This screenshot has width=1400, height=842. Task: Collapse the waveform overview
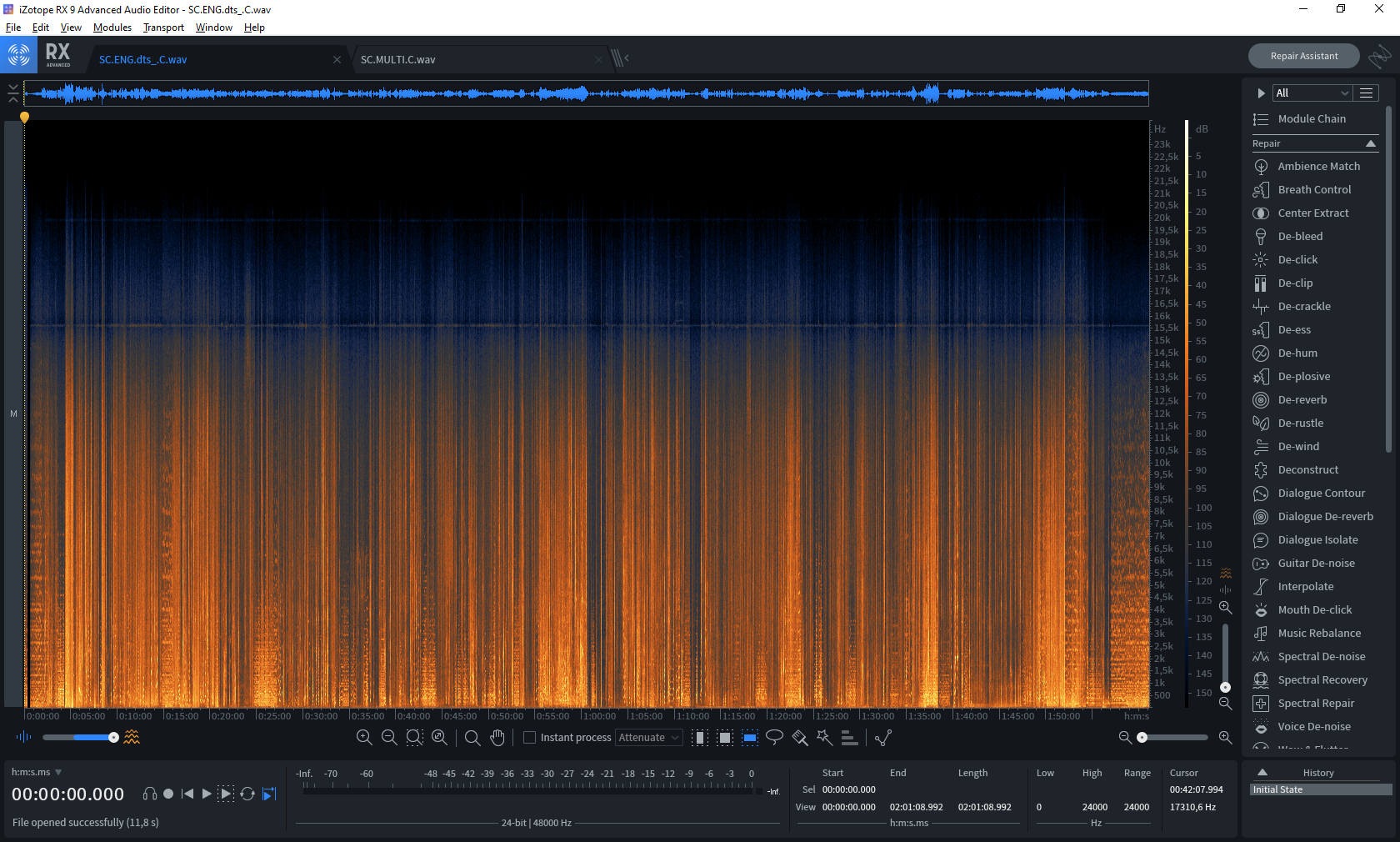pyautogui.click(x=12, y=93)
